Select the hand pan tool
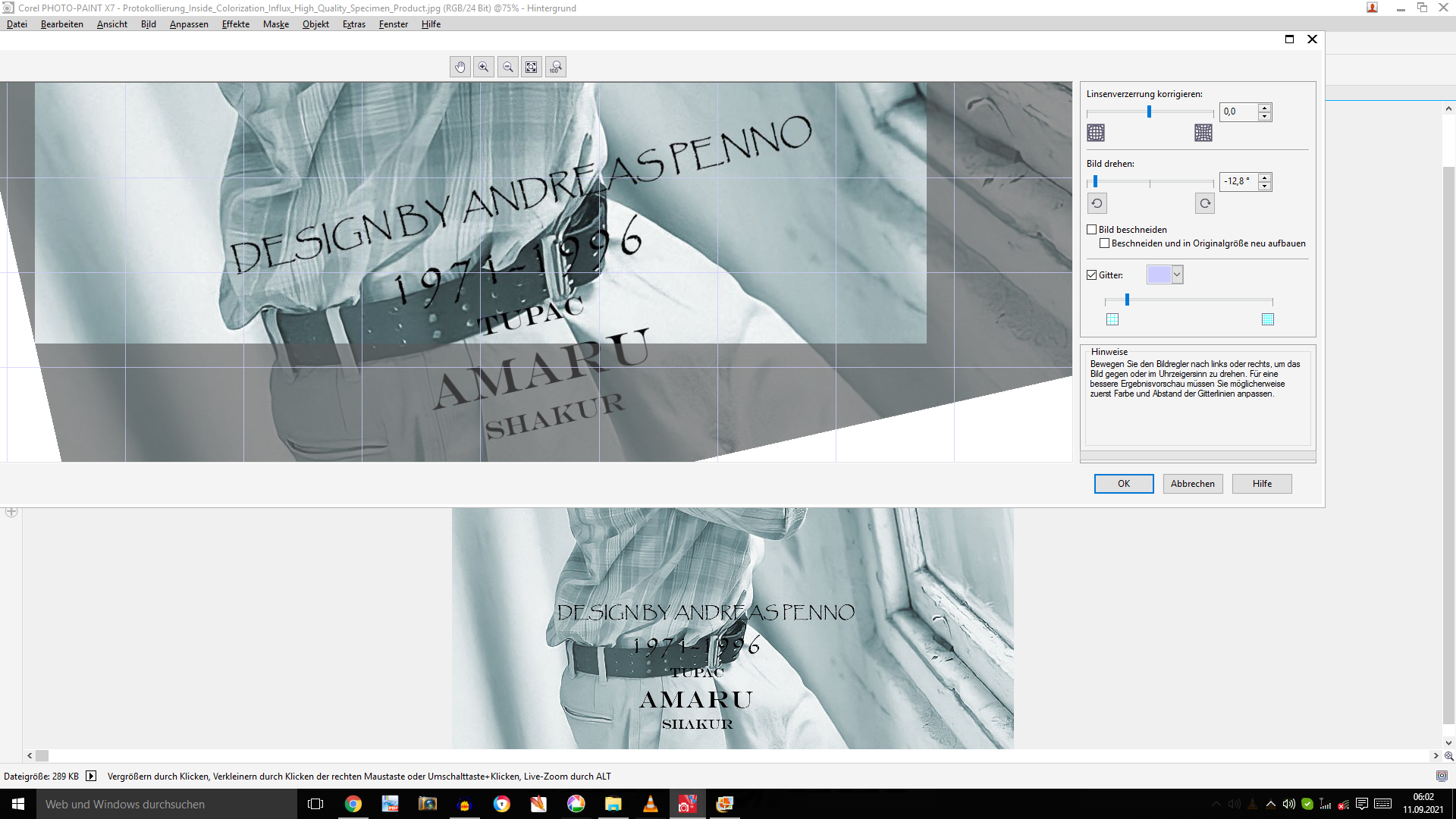The width and height of the screenshot is (1456, 819). [x=460, y=67]
